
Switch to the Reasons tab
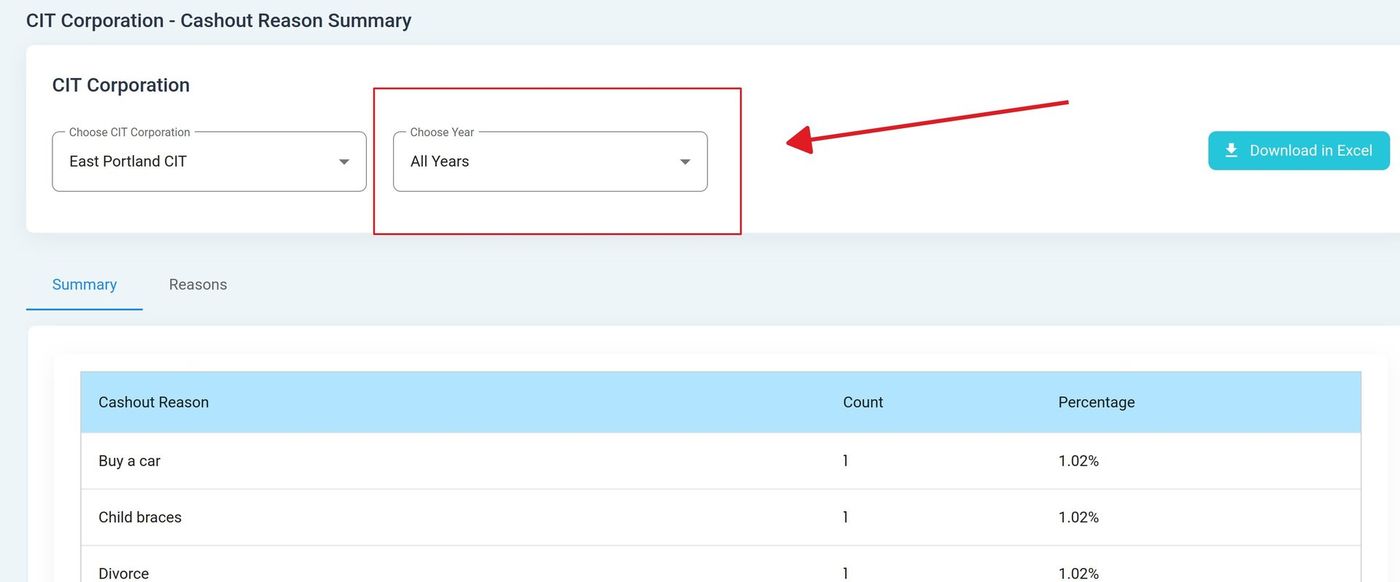point(198,285)
